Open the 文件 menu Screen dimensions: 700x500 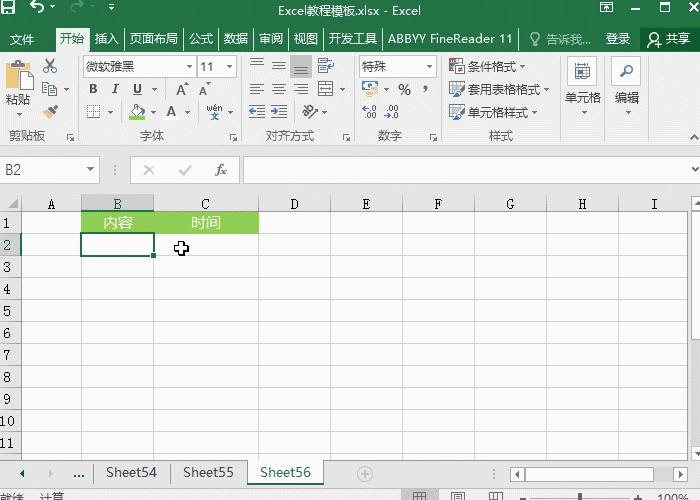click(x=22, y=39)
